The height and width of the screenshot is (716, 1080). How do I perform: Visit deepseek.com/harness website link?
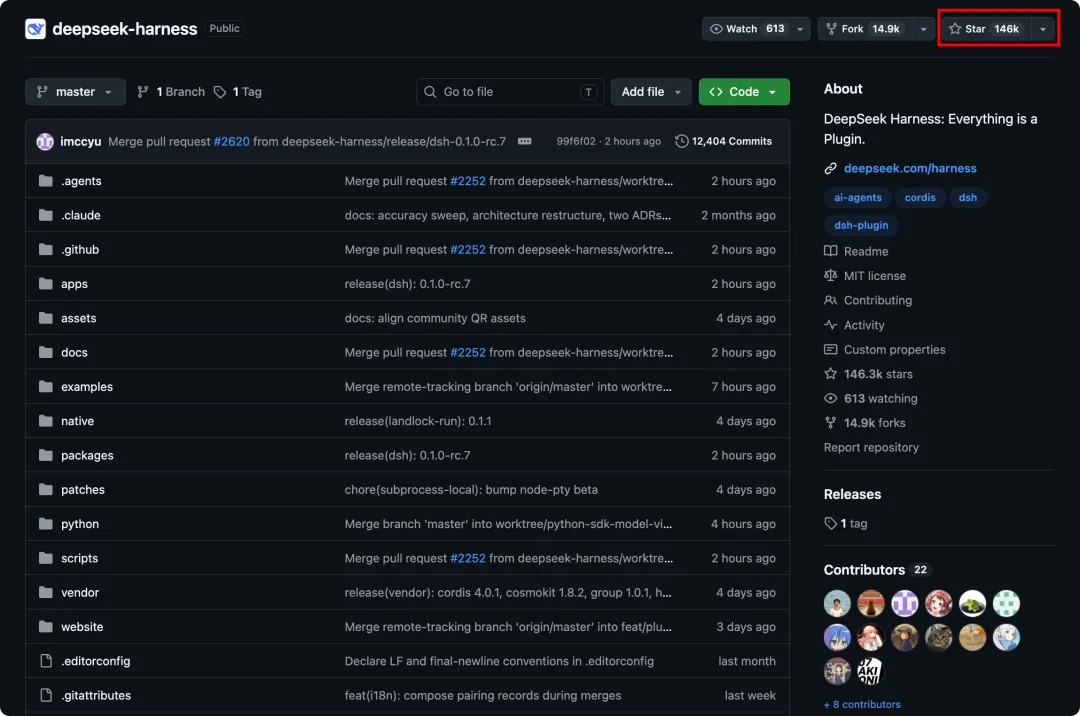[x=910, y=168]
